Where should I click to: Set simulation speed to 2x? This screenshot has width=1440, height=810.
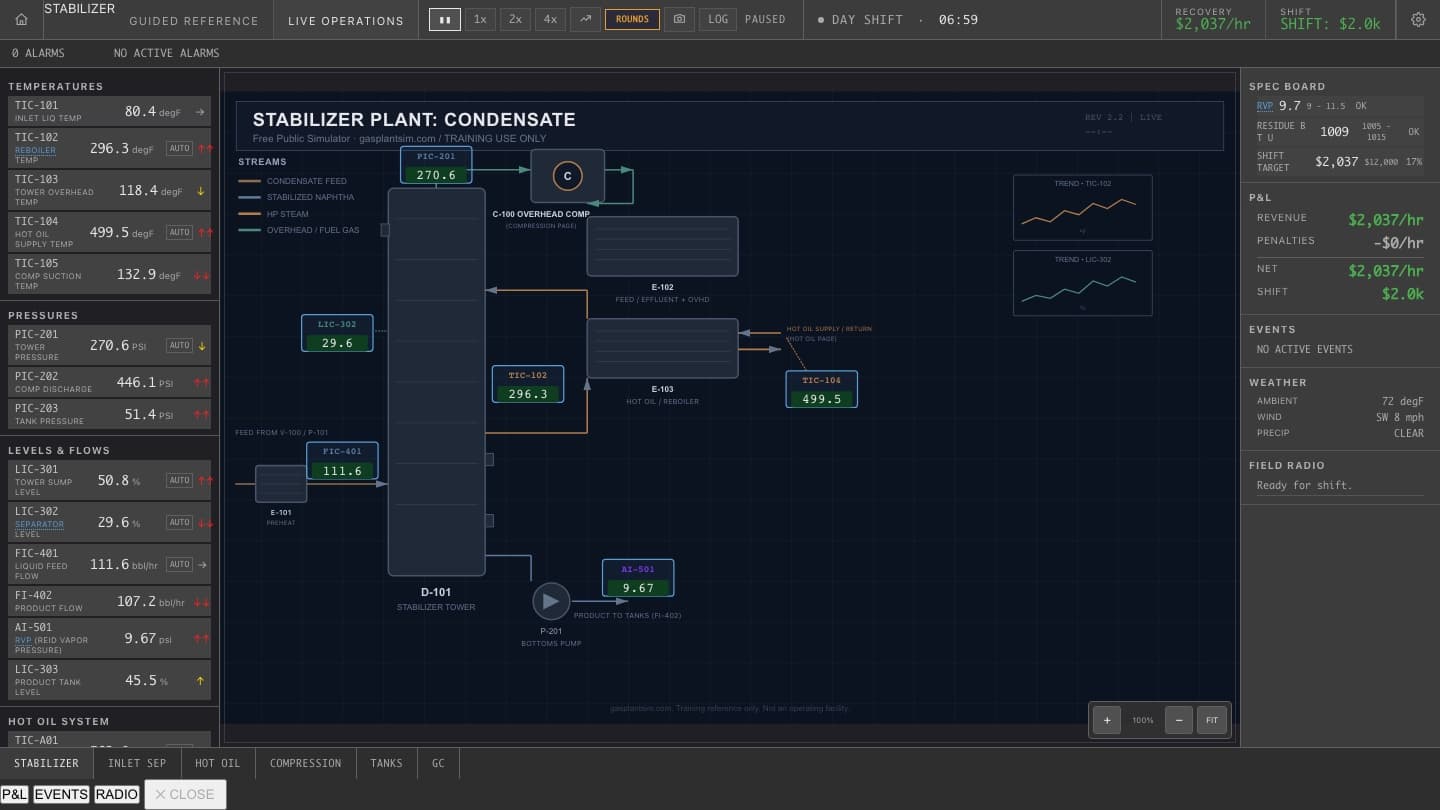pyautogui.click(x=514, y=19)
